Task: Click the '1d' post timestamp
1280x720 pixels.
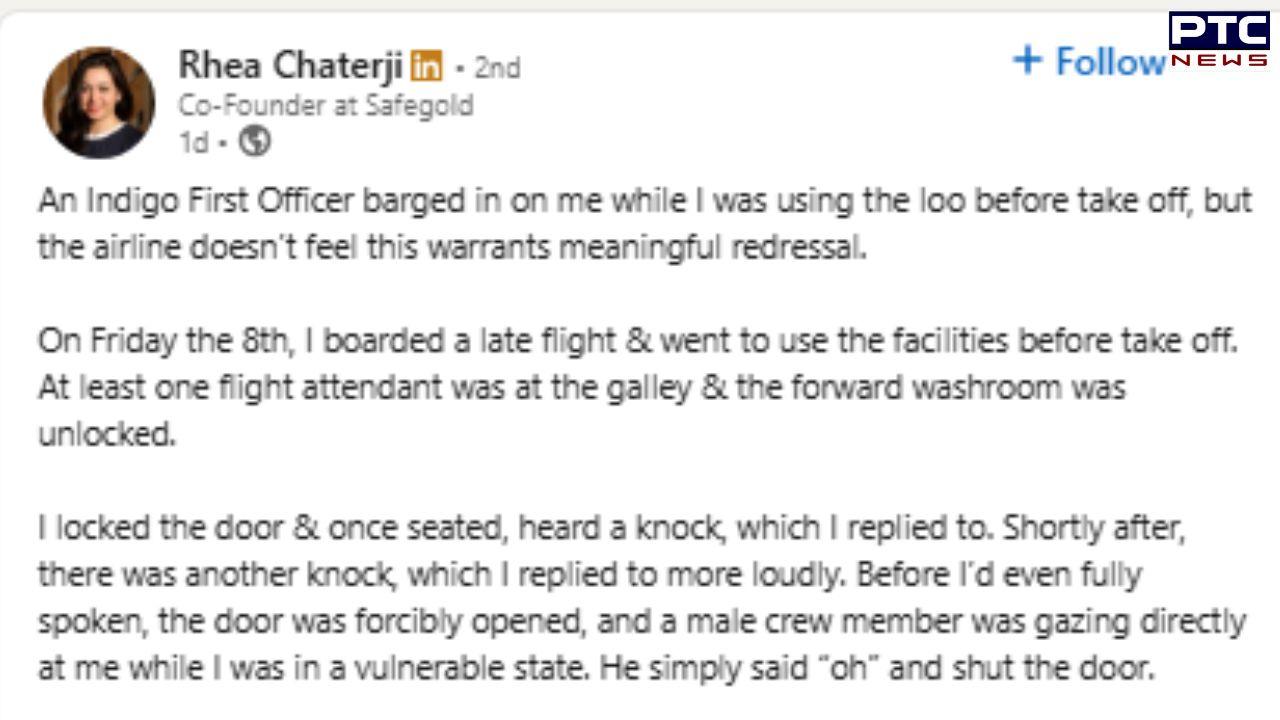Action: (194, 143)
